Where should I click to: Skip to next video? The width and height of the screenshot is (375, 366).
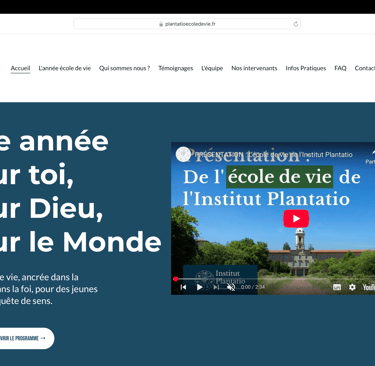click(216, 287)
